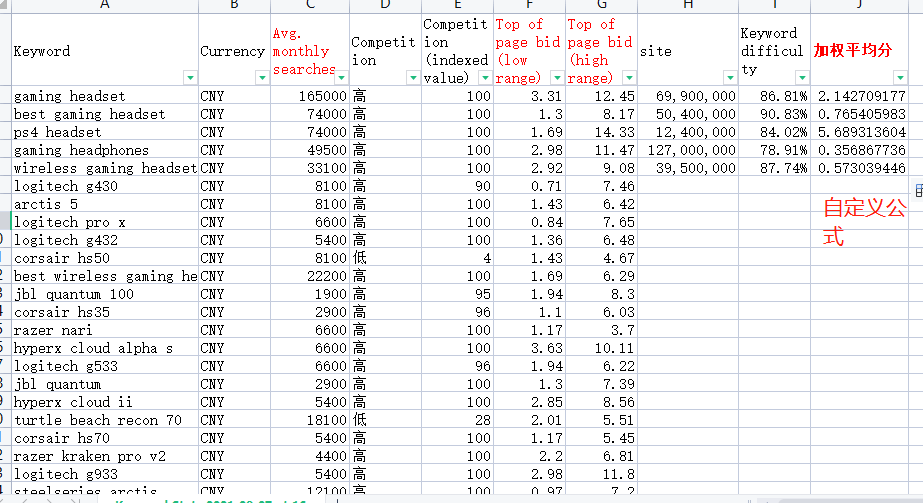Image resolution: width=923 pixels, height=503 pixels.
Task: Select the searches value 33100
Action: tap(310, 168)
